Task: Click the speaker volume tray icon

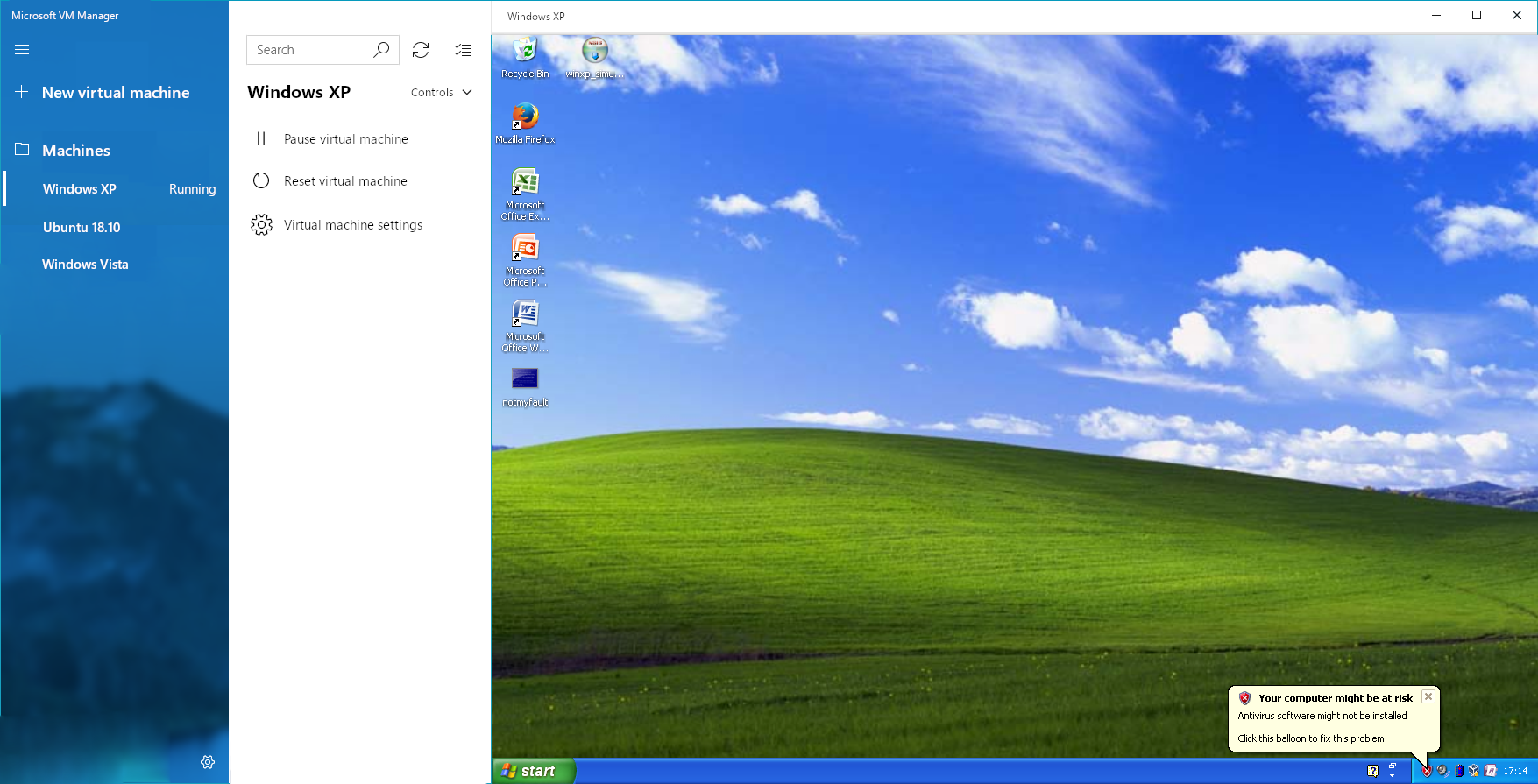Action: point(1443,771)
